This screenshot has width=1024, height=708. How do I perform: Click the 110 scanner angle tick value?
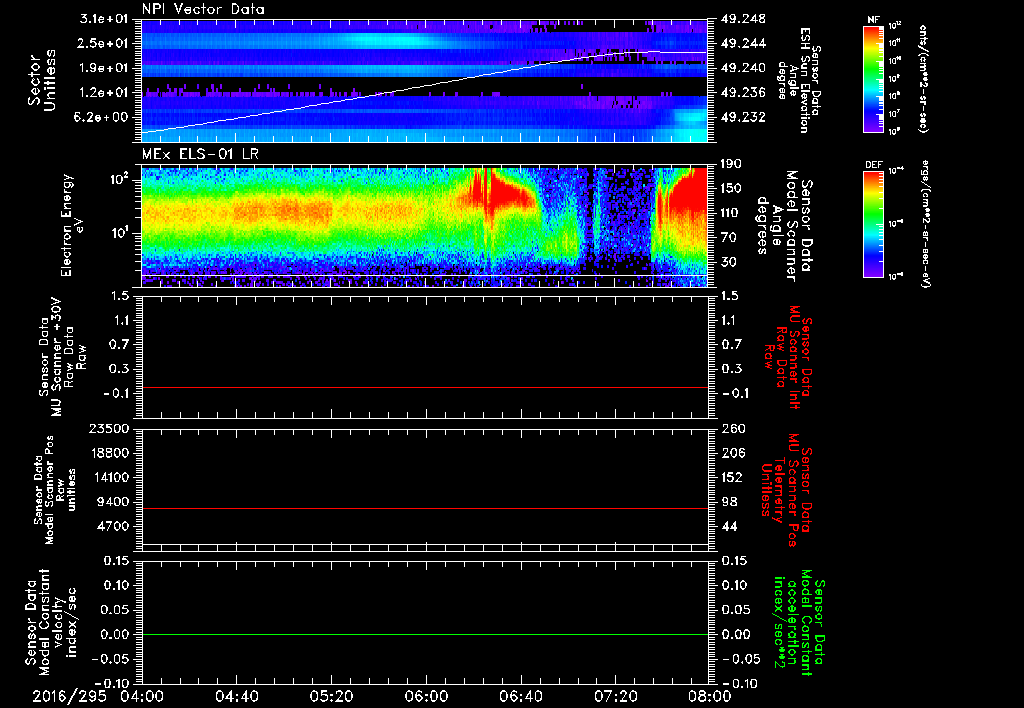point(731,213)
